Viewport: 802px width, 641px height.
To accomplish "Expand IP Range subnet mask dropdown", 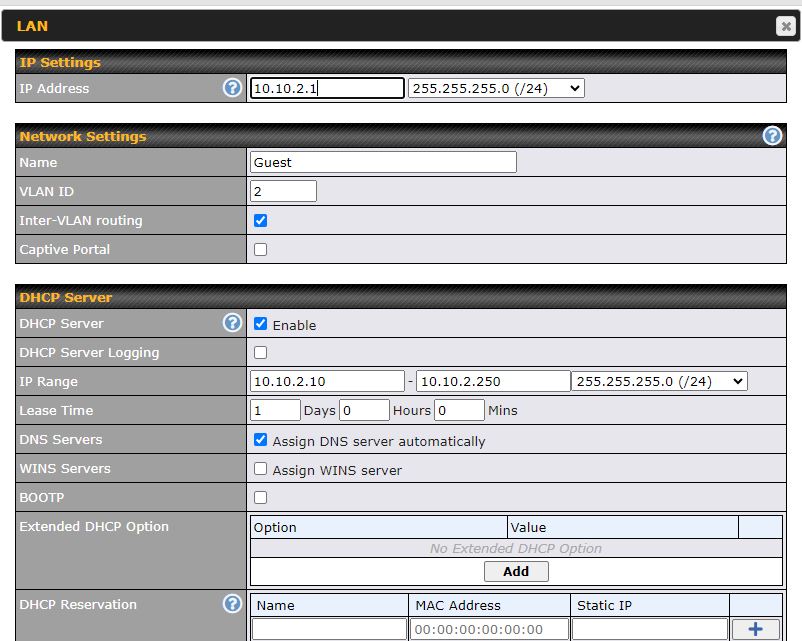I will [659, 381].
